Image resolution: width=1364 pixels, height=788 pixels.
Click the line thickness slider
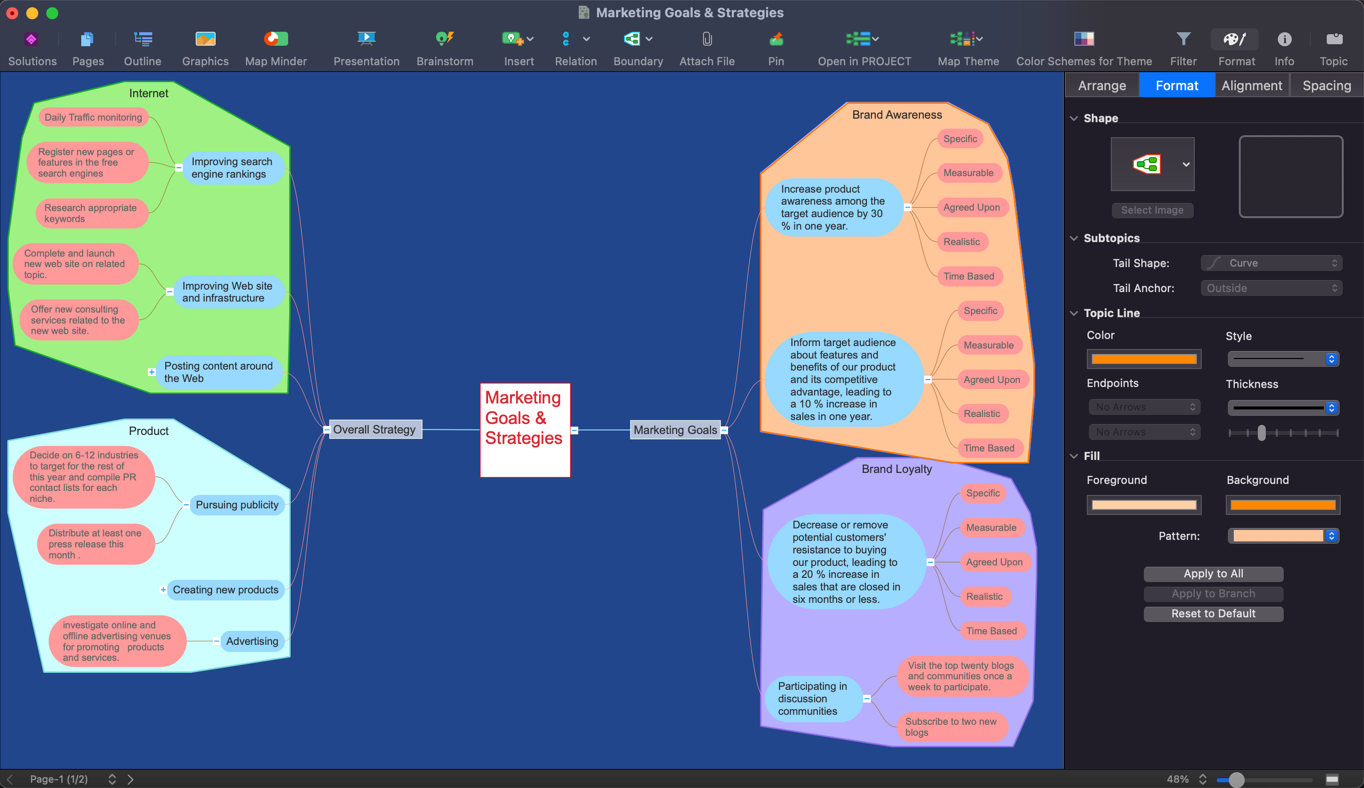(x=1283, y=433)
